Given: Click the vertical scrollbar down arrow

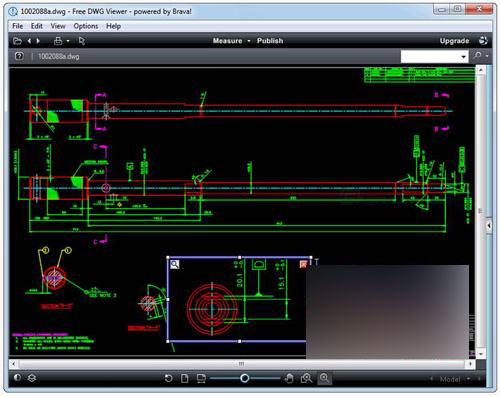Looking at the screenshot, I should (481, 353).
